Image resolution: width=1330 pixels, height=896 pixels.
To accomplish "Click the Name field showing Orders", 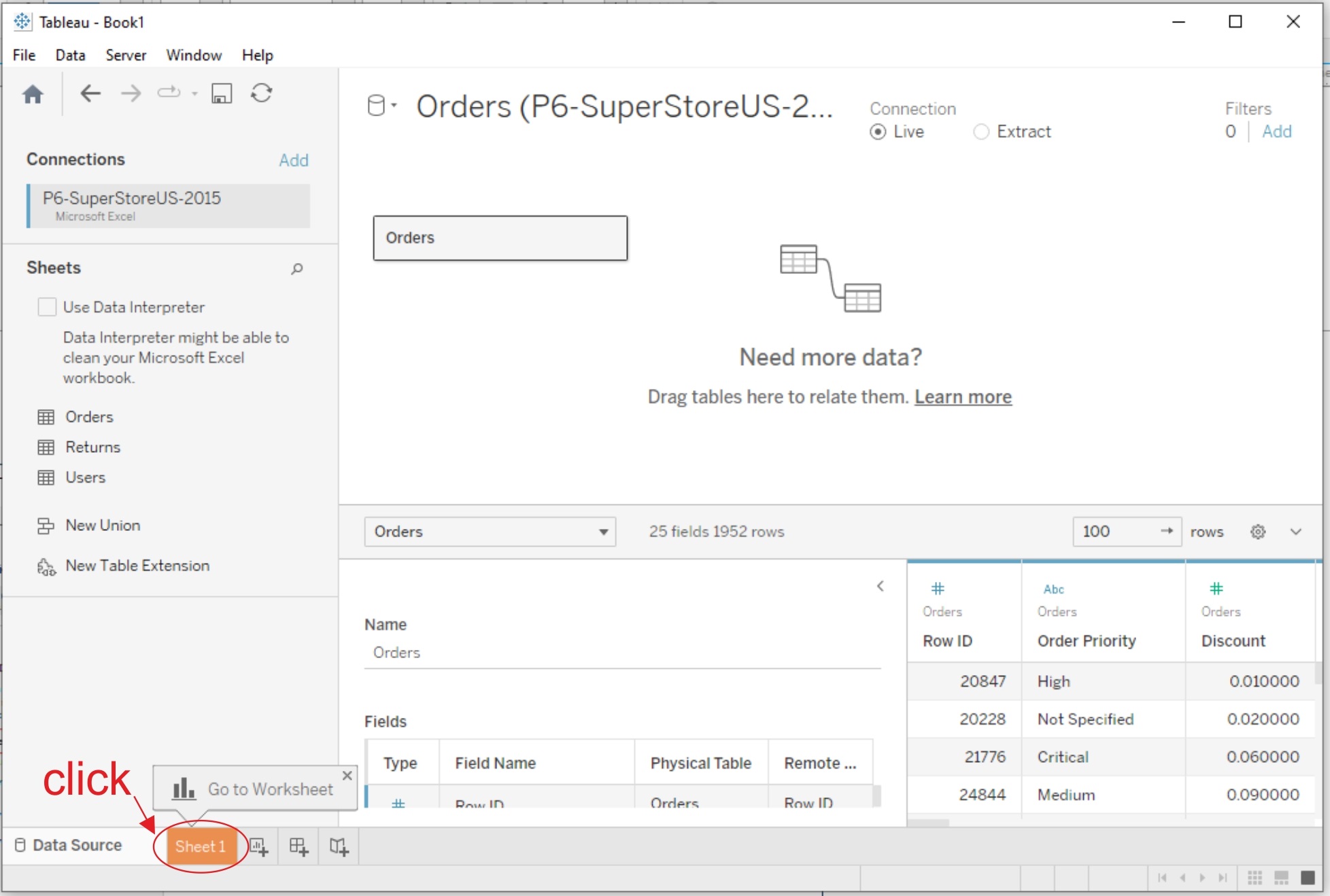I will click(622, 653).
